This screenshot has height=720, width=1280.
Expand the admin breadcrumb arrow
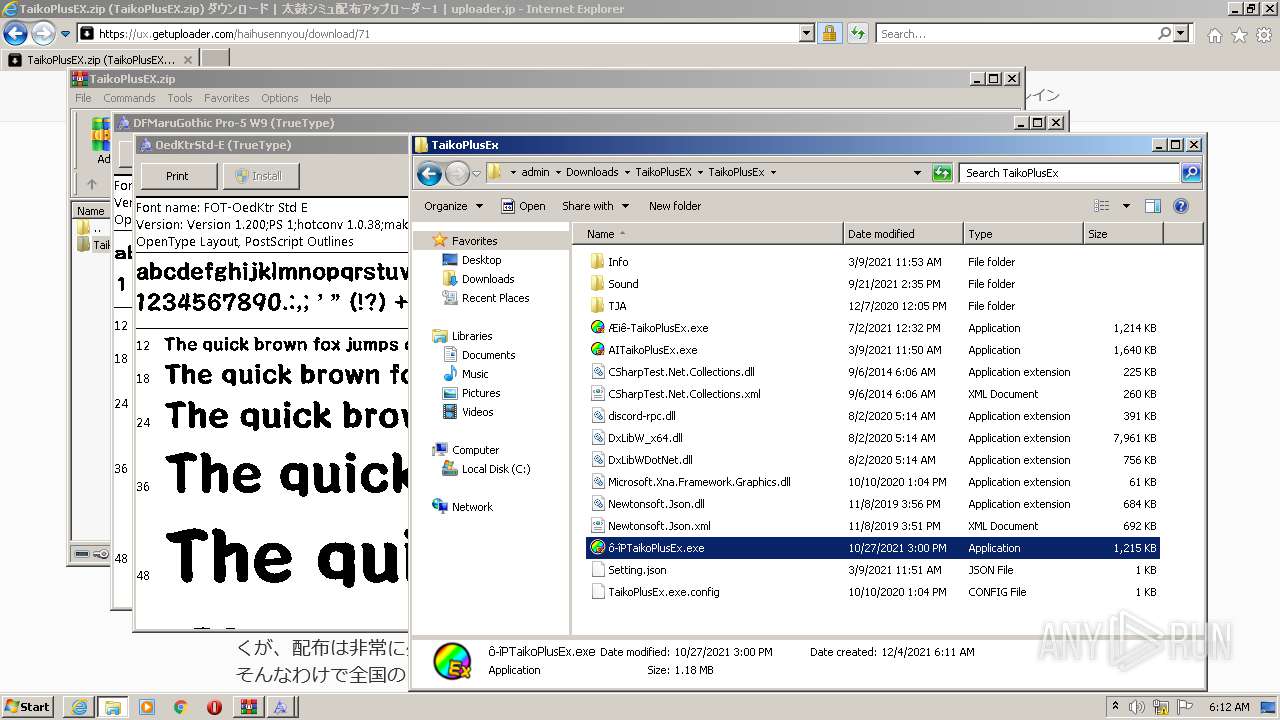coord(558,172)
